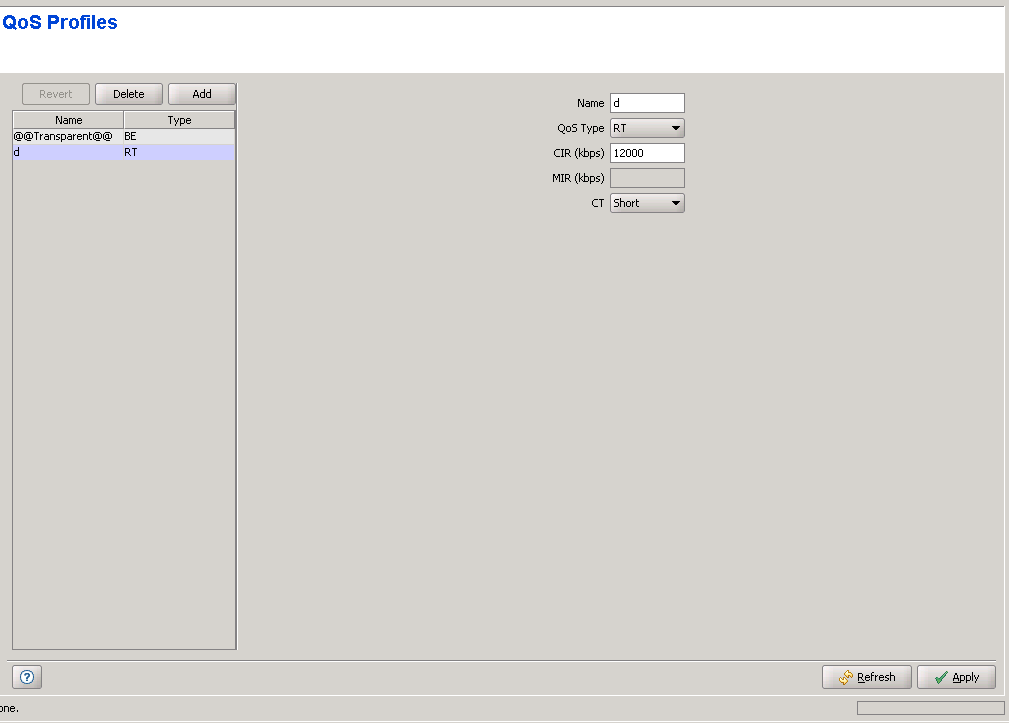Click the Apply button with green checkmark
Image resolution: width=1009 pixels, height=723 pixels.
tap(955, 677)
